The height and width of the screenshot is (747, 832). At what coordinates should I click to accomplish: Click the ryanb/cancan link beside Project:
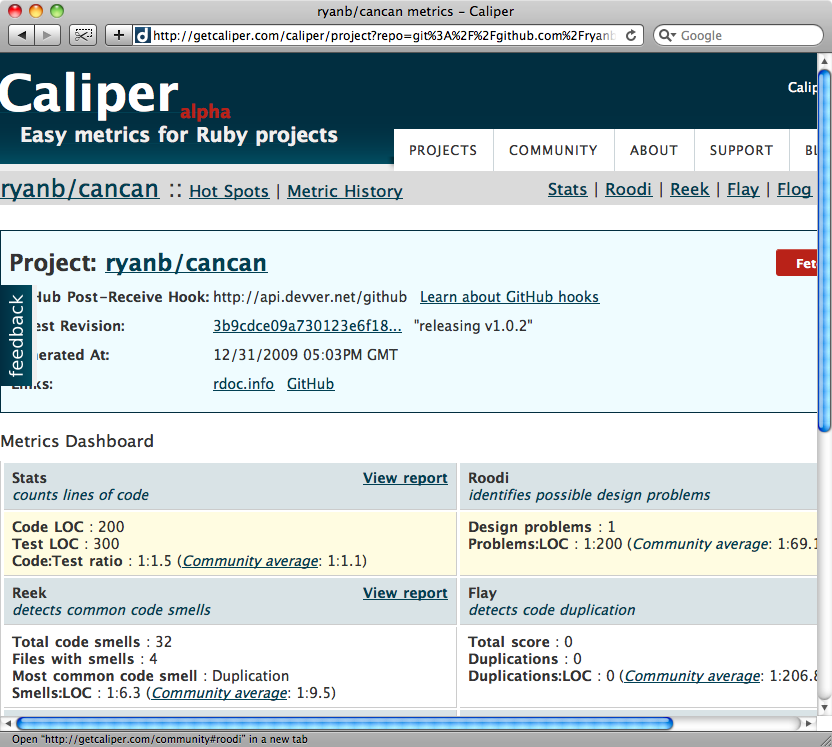coord(186,263)
